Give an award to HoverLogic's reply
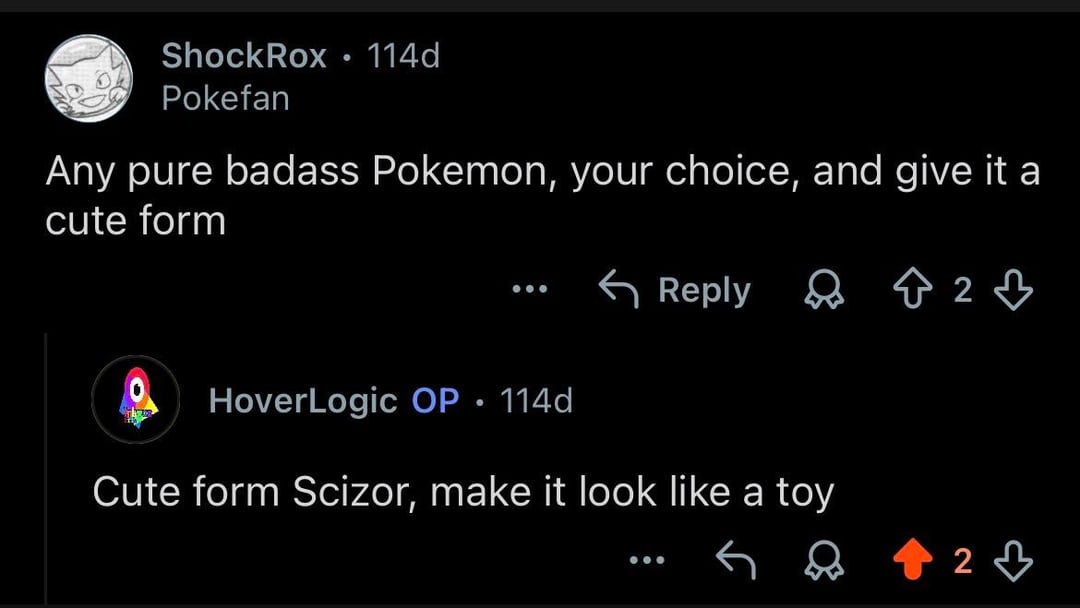The width and height of the screenshot is (1080, 608). (x=825, y=562)
